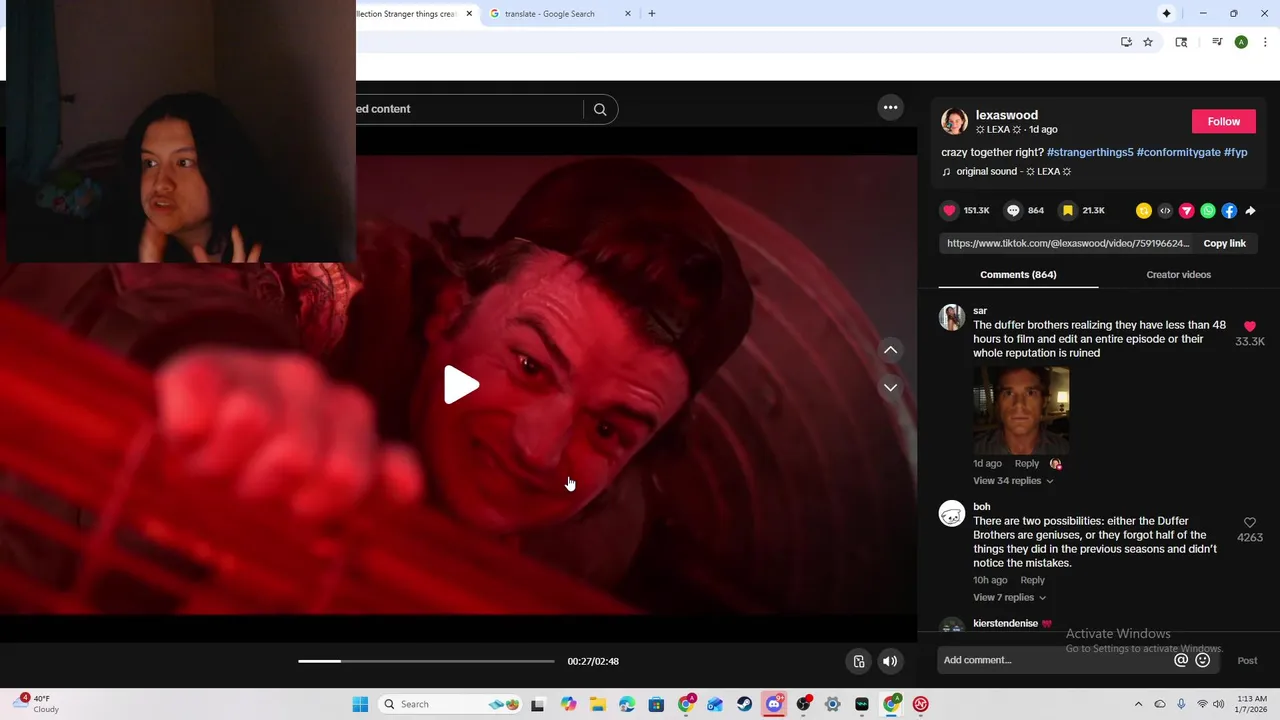Click the install/cast icon in the address bar
Screen dimensions: 1280x720
[x=1126, y=42]
